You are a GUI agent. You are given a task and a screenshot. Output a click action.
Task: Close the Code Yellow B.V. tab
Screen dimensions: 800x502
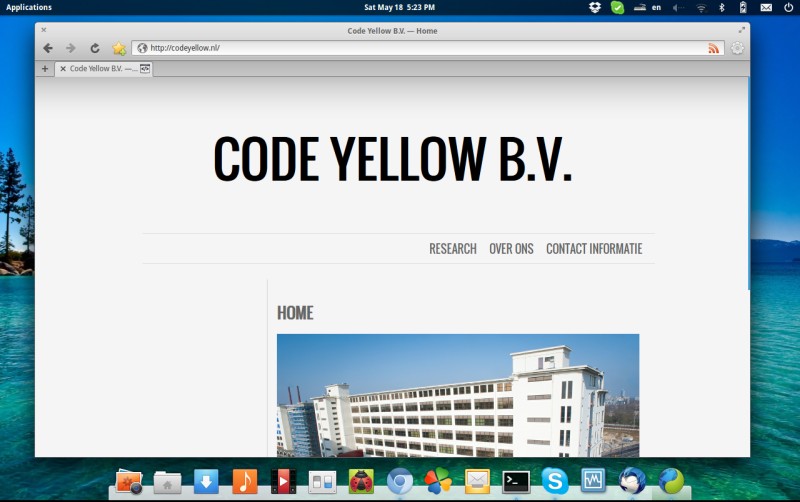click(x=63, y=69)
